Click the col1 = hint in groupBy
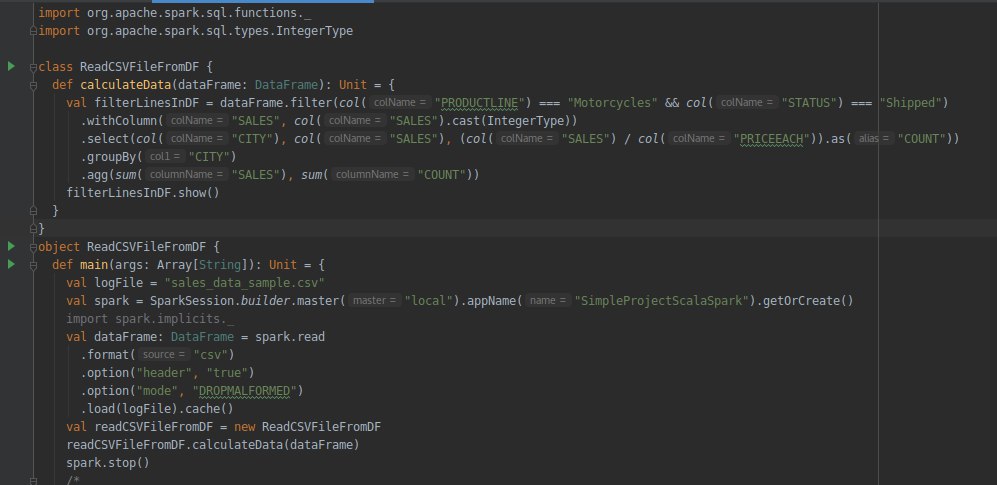Screen dimensions: 997x485 (165, 156)
